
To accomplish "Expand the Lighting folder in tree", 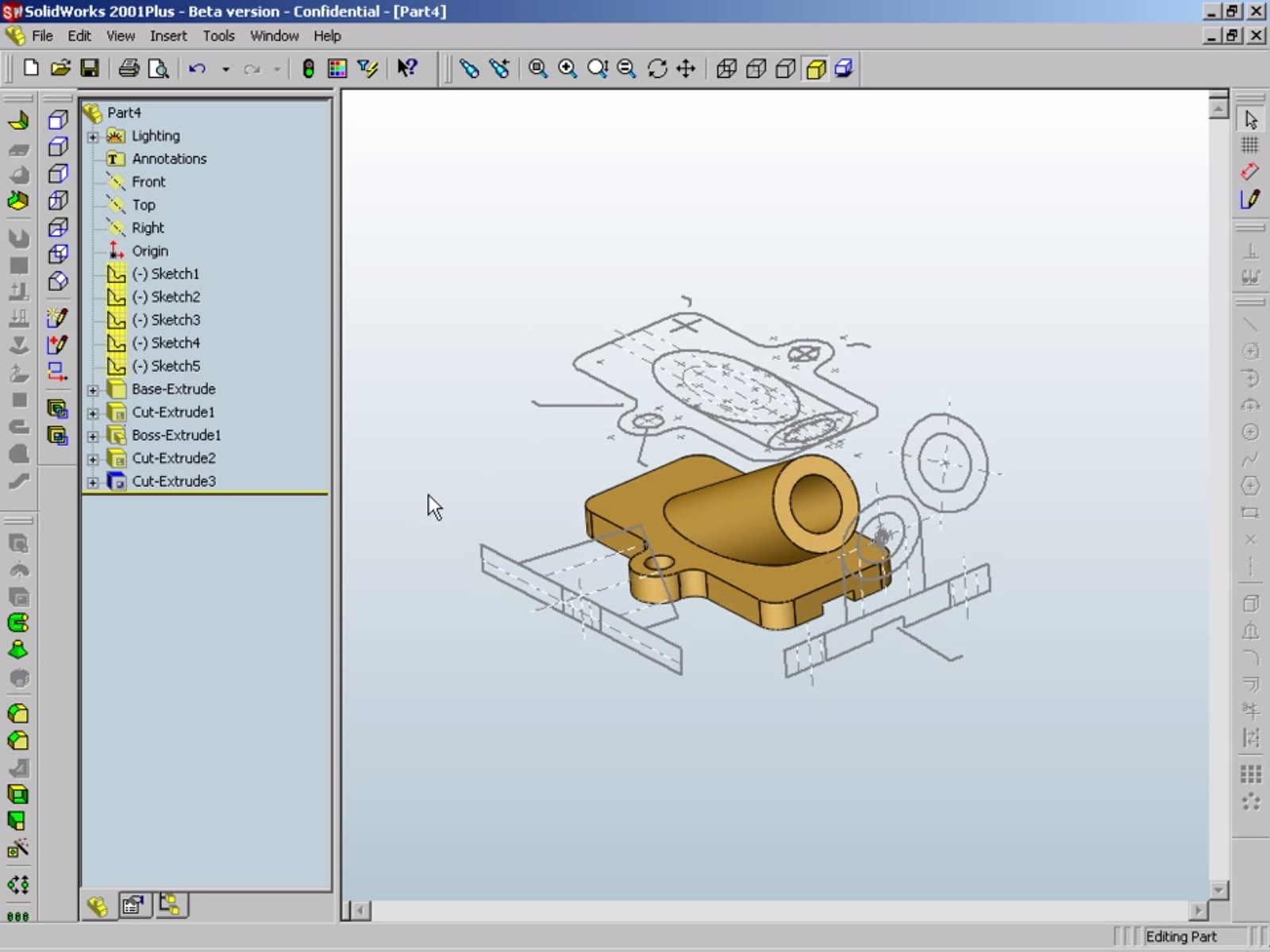I will tap(93, 136).
